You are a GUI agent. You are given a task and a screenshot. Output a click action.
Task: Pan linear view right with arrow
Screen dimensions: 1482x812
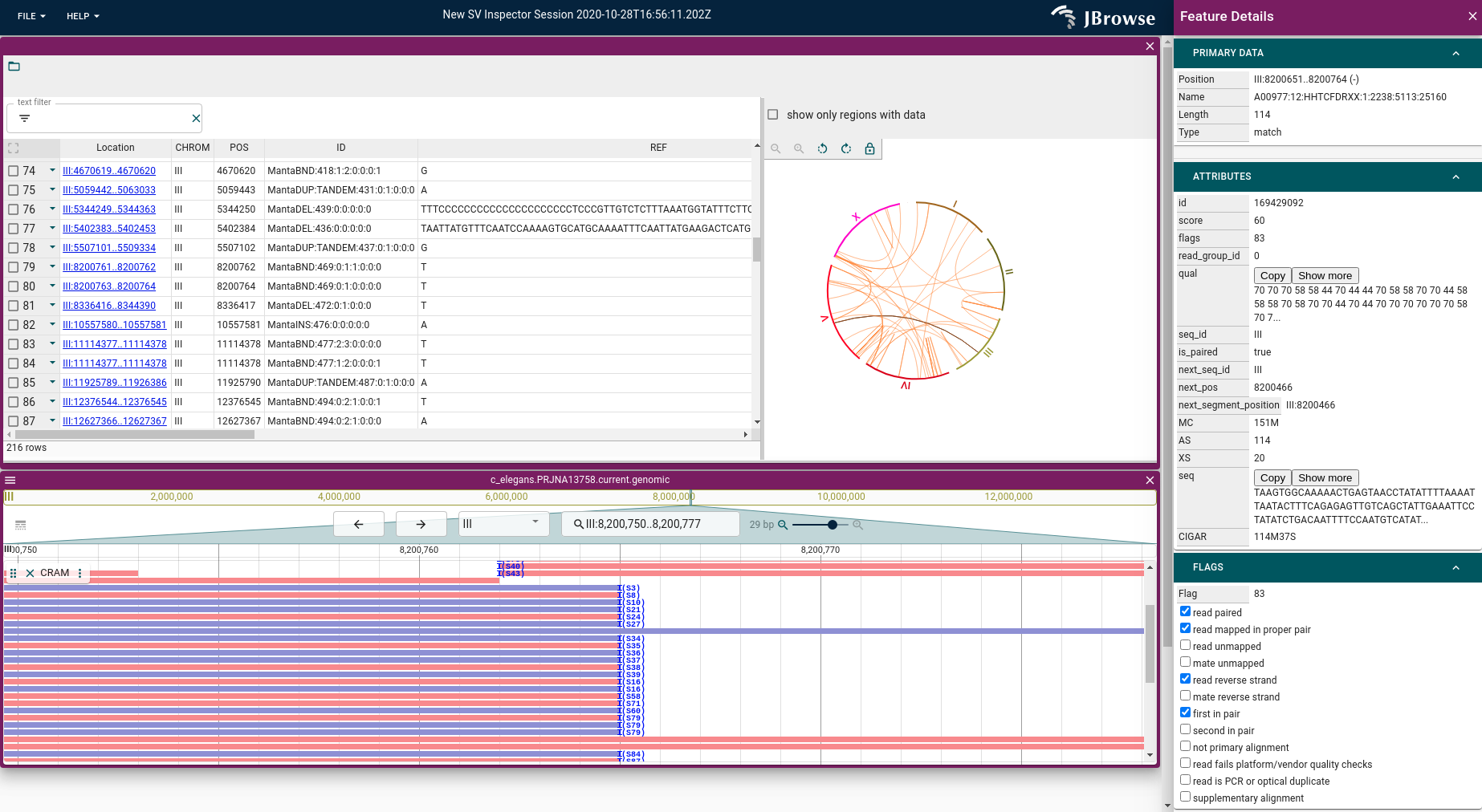coord(421,524)
